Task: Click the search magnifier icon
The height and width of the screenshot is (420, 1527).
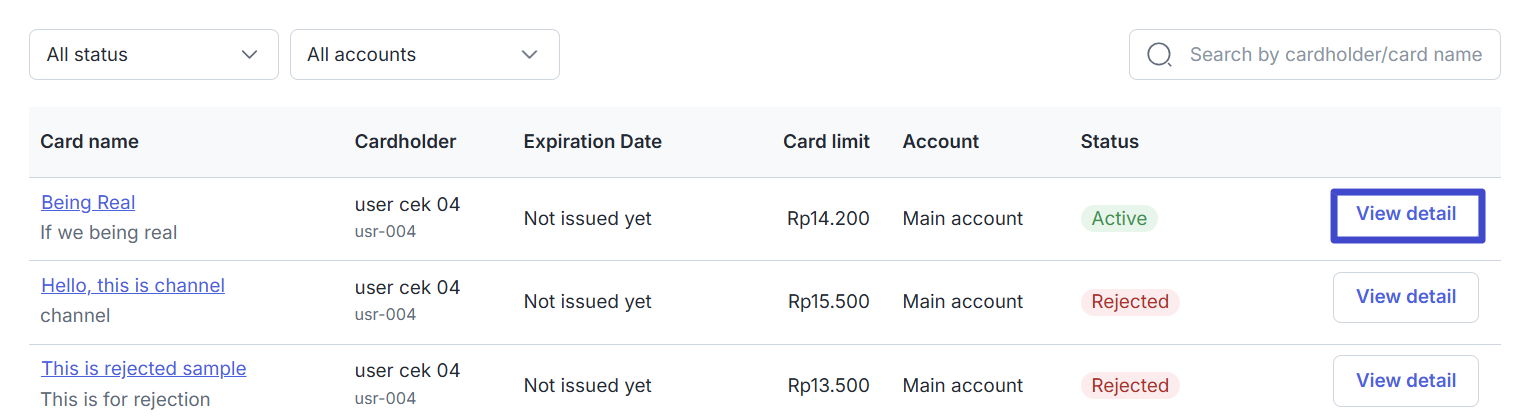Action: point(1159,55)
